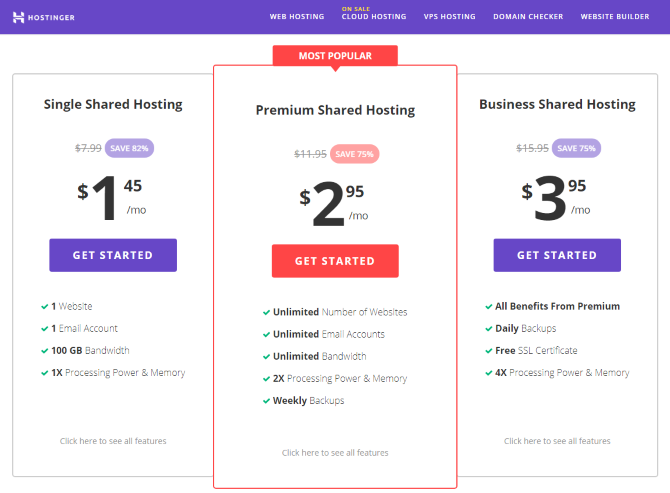Image resolution: width=670 pixels, height=493 pixels.
Task: Go to Cloud Hosting page
Action: pos(374,17)
